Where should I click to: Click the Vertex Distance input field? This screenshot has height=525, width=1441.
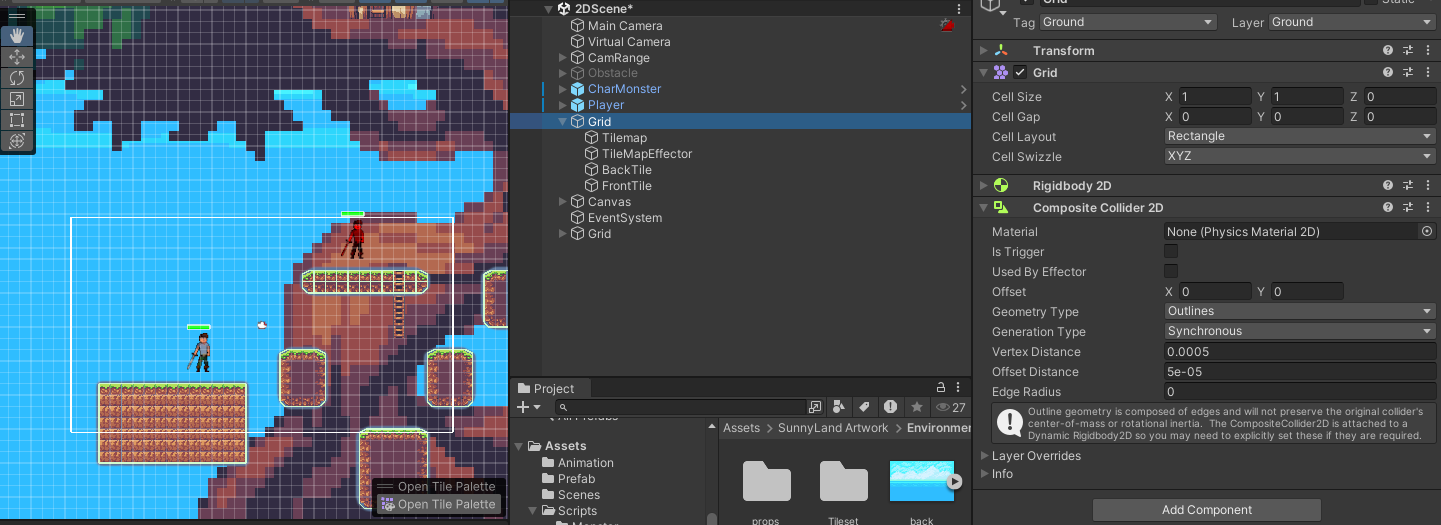tap(1300, 351)
